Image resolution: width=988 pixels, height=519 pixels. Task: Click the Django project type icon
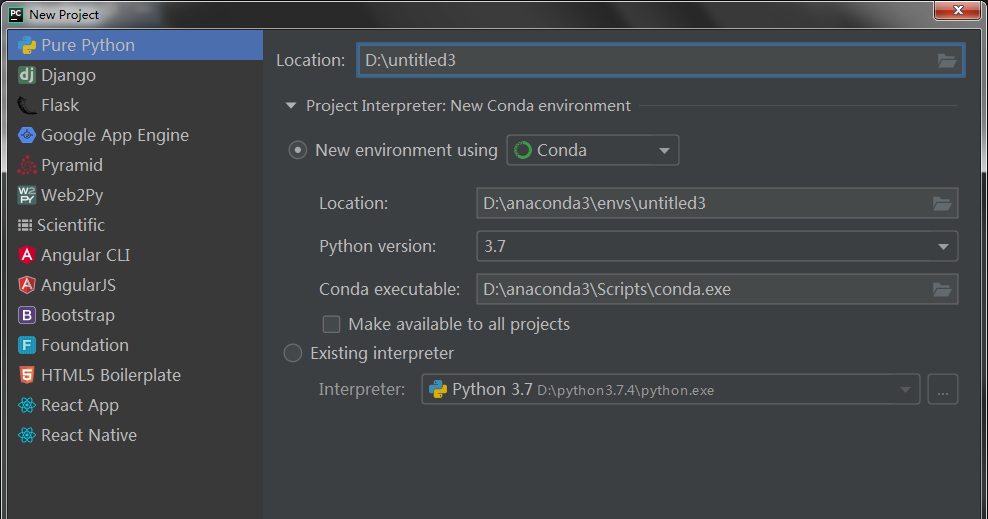[x=27, y=75]
